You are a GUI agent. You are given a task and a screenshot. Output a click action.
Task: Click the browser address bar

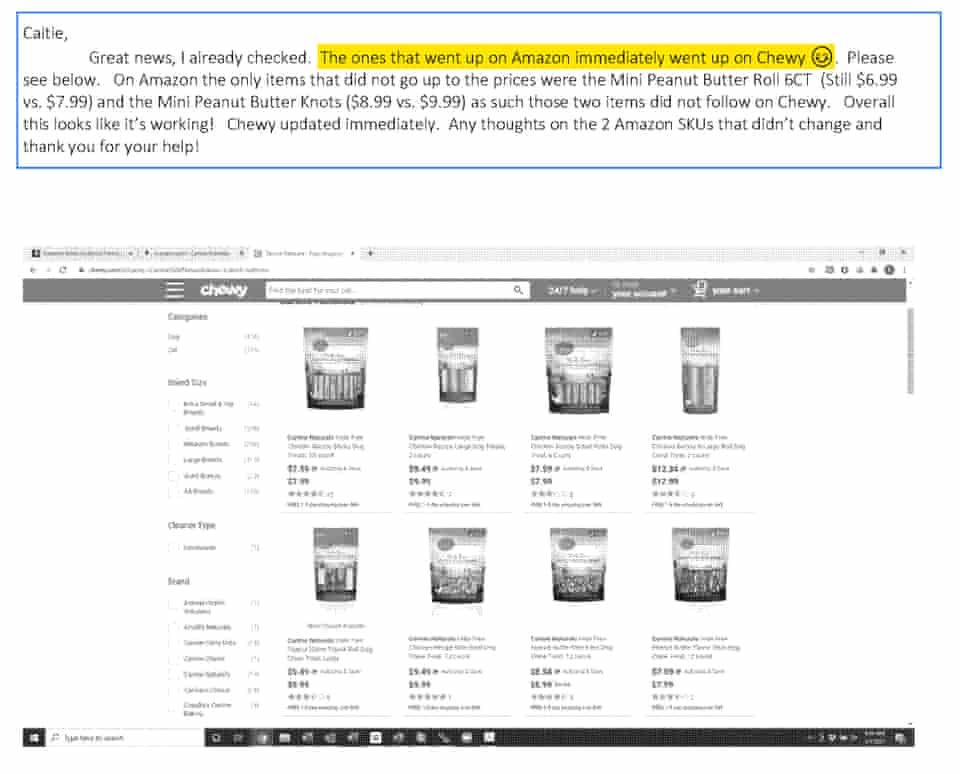point(441,269)
